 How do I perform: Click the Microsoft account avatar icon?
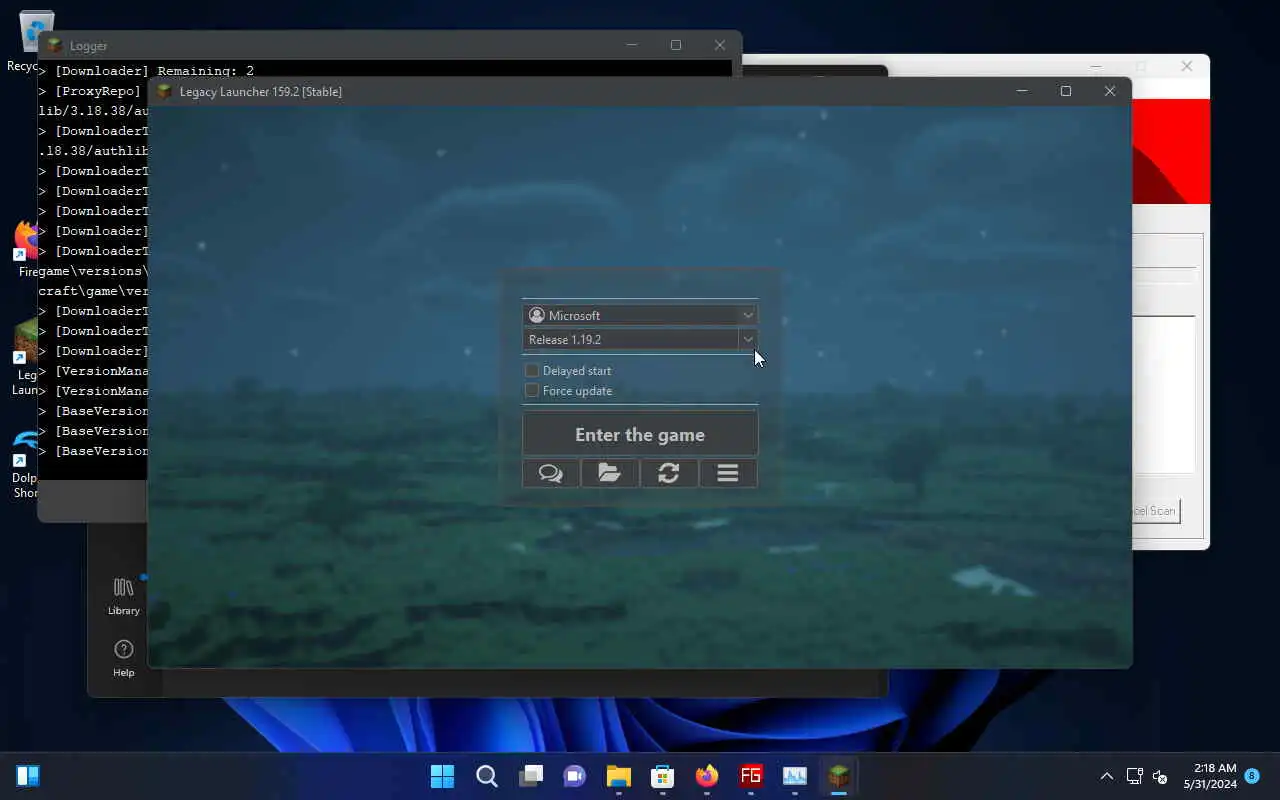coord(537,315)
